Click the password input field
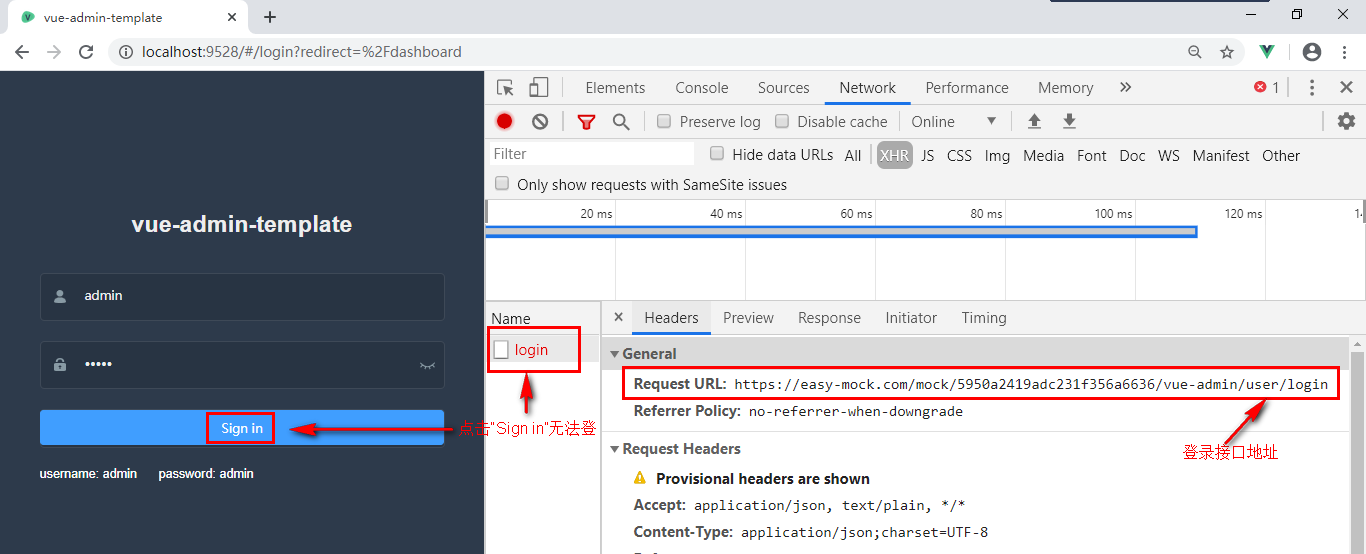This screenshot has width=1366, height=554. pyautogui.click(x=242, y=365)
